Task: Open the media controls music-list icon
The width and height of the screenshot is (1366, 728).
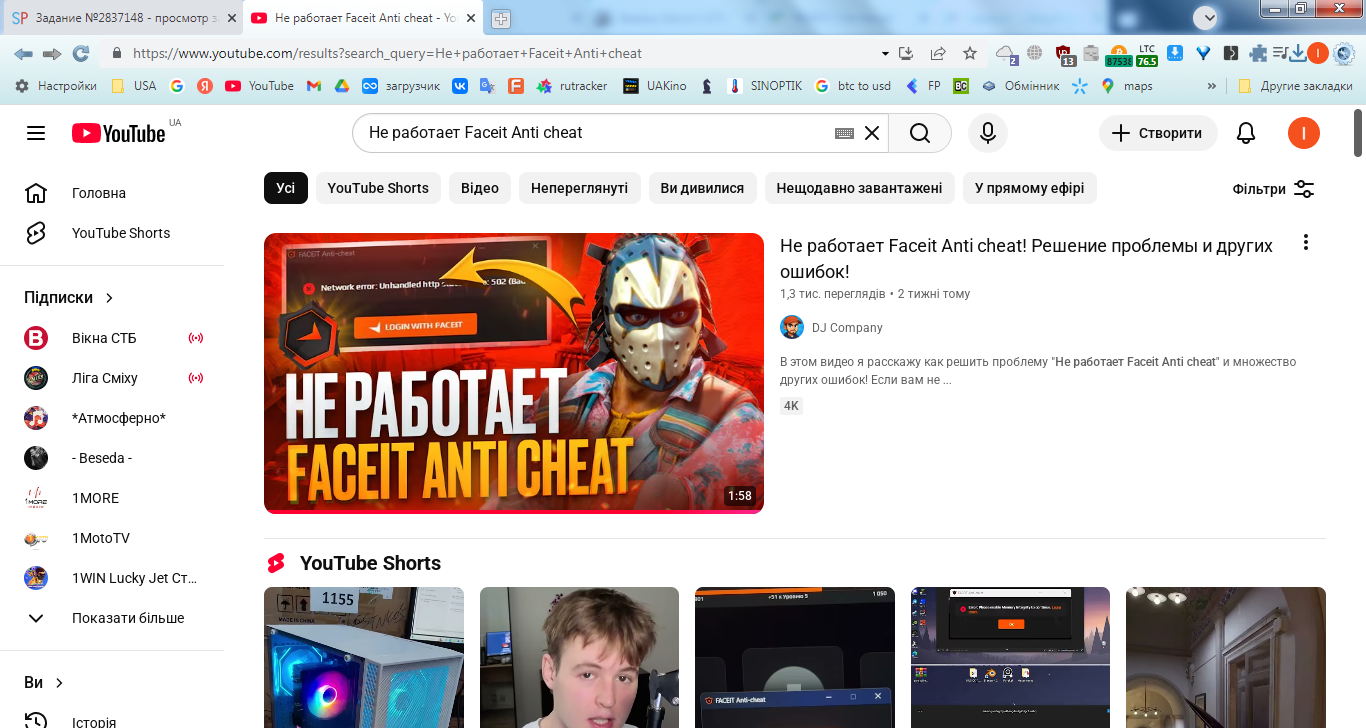Action: pyautogui.click(x=1280, y=53)
